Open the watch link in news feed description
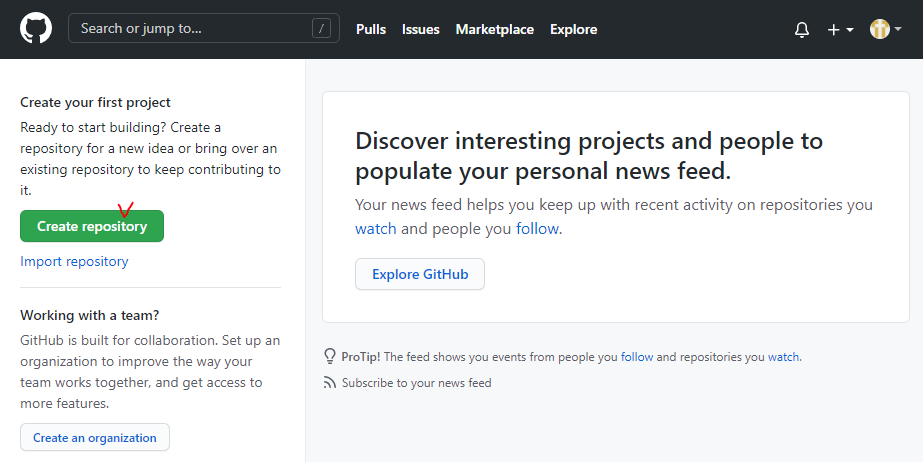923x462 pixels. (x=376, y=228)
